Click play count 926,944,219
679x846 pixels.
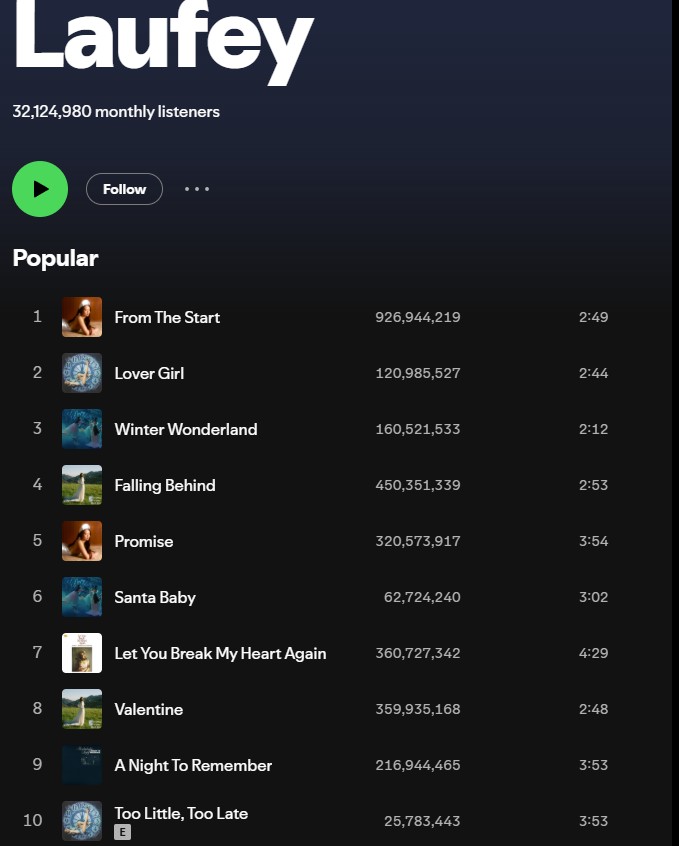click(x=418, y=317)
